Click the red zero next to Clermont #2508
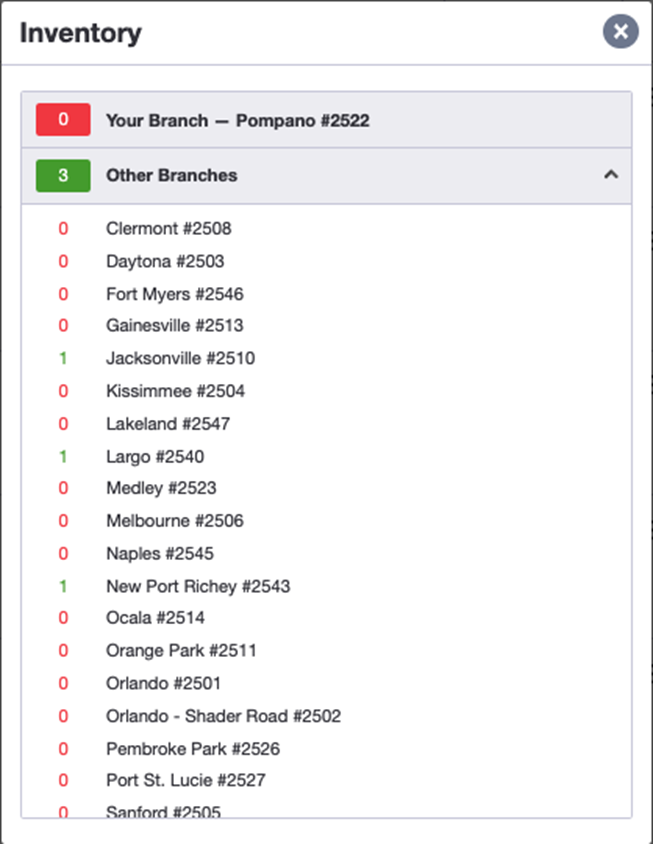 [62, 228]
